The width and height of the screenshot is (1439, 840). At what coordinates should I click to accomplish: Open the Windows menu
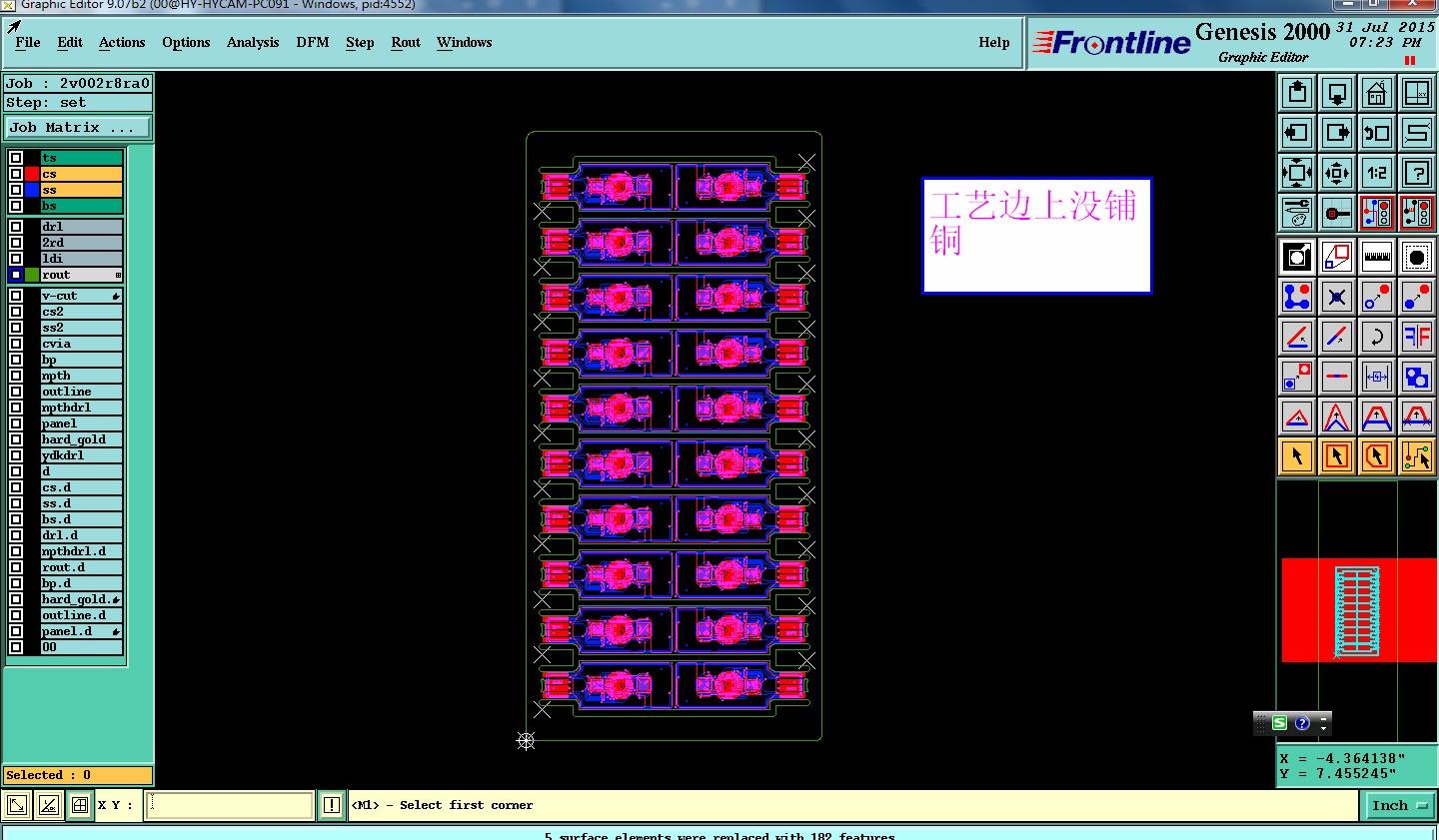465,42
